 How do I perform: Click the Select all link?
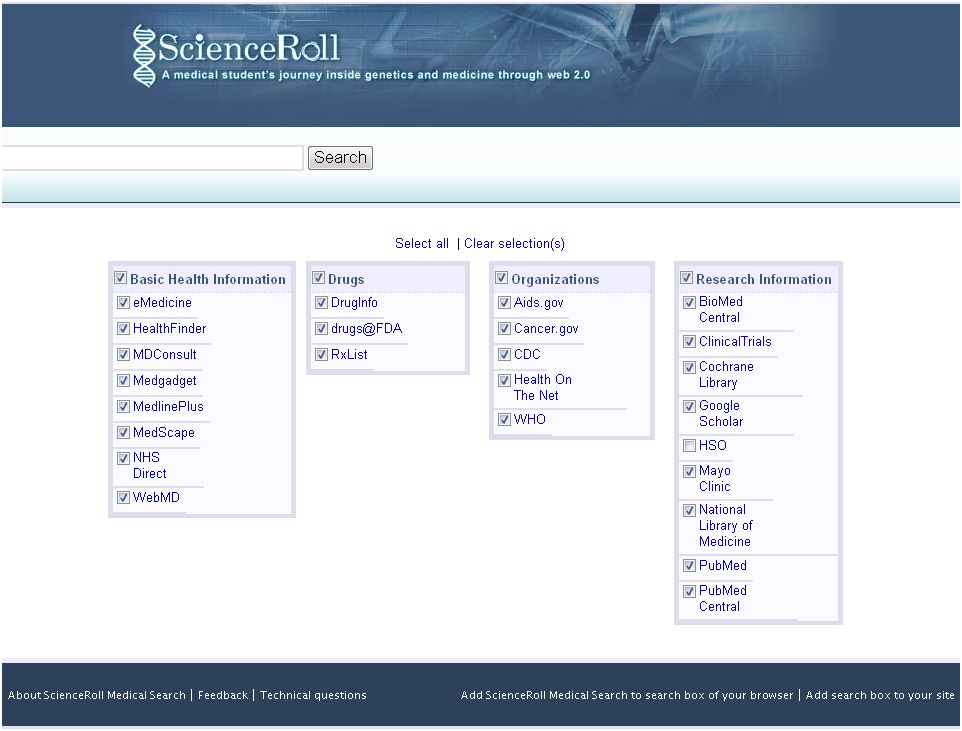coord(422,244)
